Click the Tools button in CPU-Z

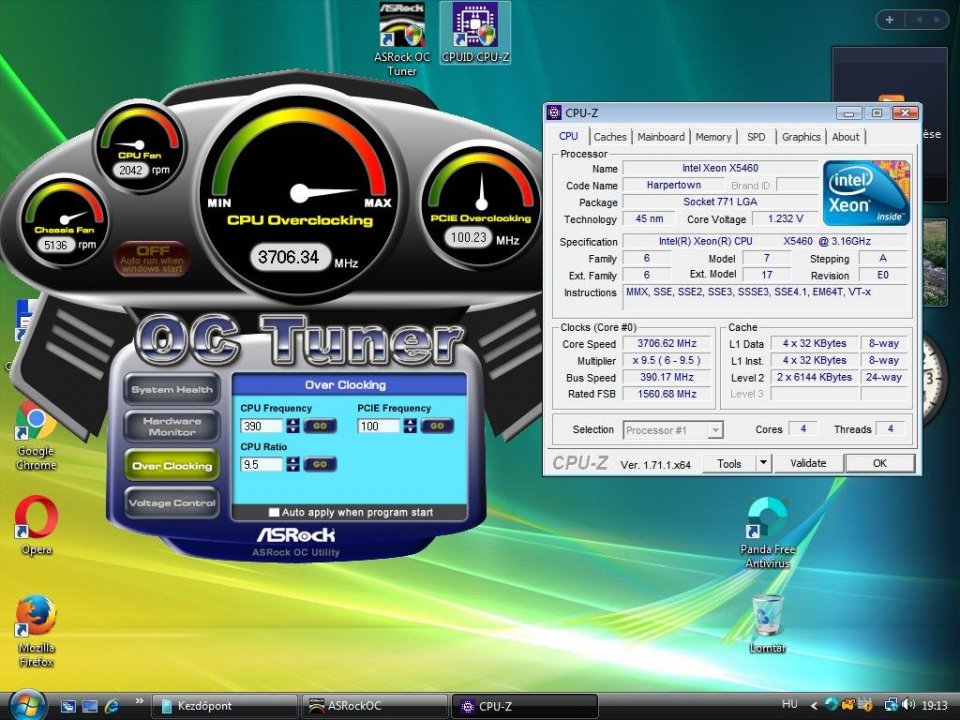pos(729,463)
